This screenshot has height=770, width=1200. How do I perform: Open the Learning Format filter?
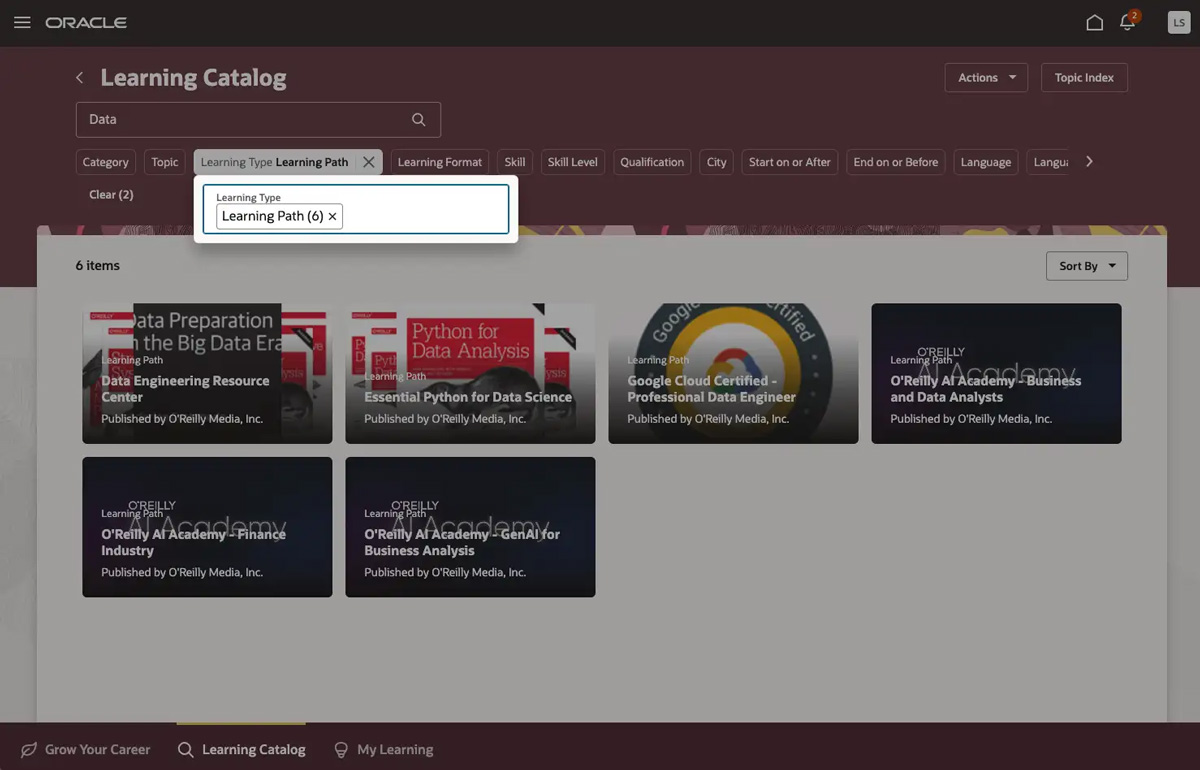click(440, 162)
